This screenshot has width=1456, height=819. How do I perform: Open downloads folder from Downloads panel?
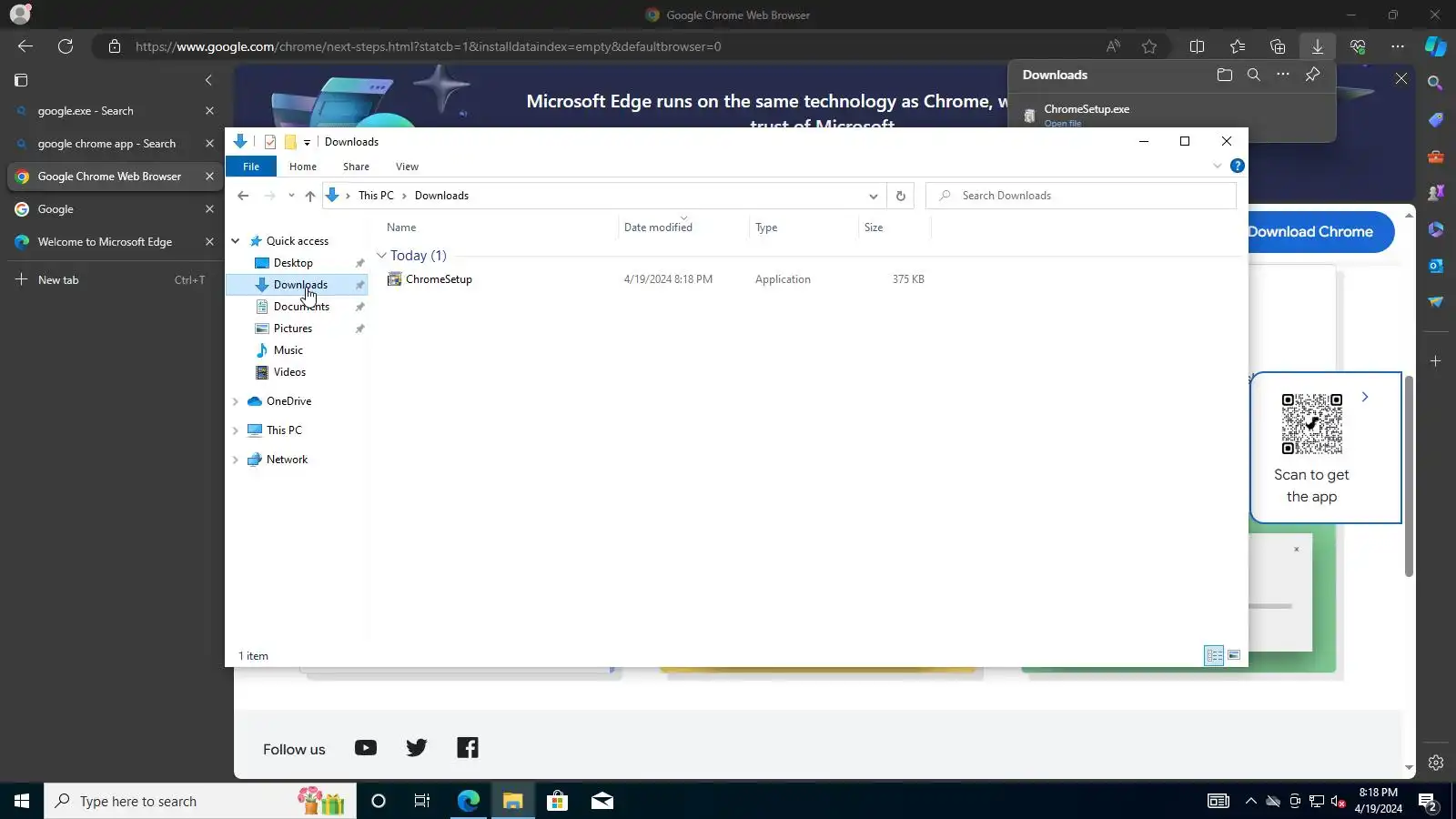[x=1225, y=75]
